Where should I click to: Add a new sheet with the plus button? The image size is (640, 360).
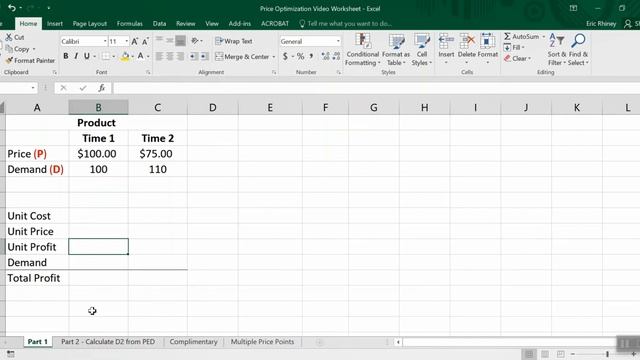point(319,342)
